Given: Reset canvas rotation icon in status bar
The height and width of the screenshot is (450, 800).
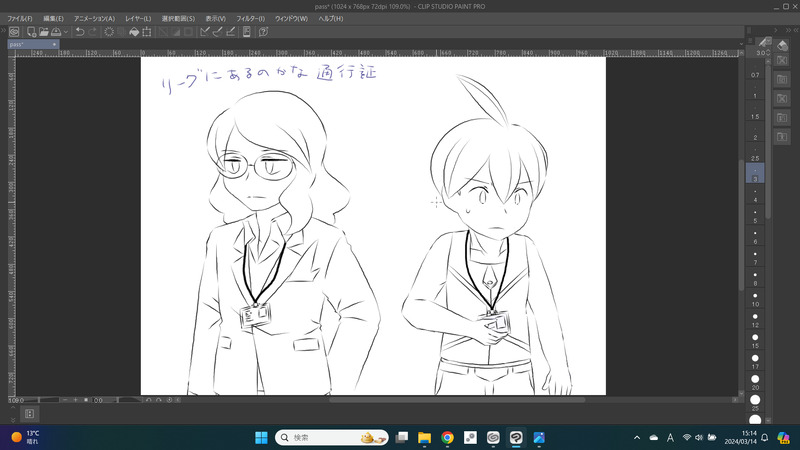Looking at the screenshot, I should [x=169, y=400].
